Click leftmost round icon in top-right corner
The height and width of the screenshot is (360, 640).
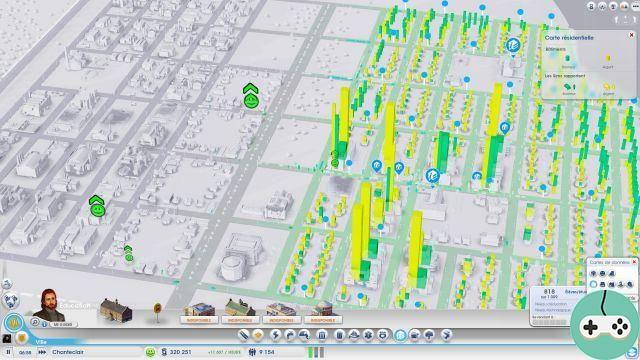click(x=591, y=7)
